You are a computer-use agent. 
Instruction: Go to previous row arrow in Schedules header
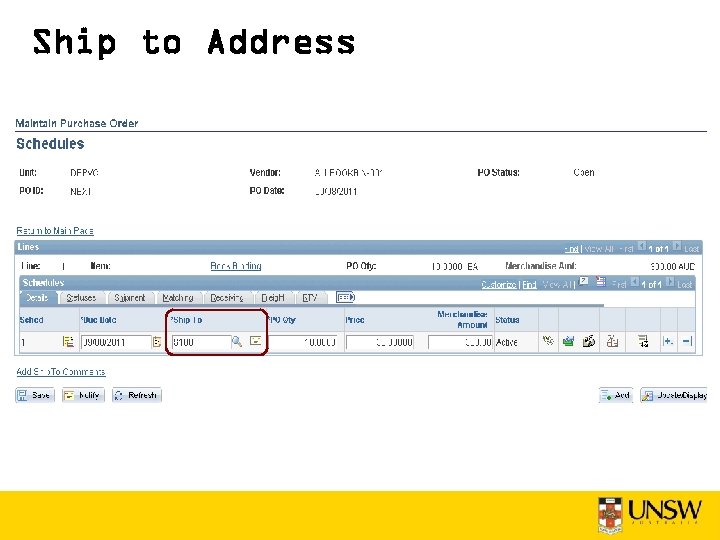click(x=634, y=282)
